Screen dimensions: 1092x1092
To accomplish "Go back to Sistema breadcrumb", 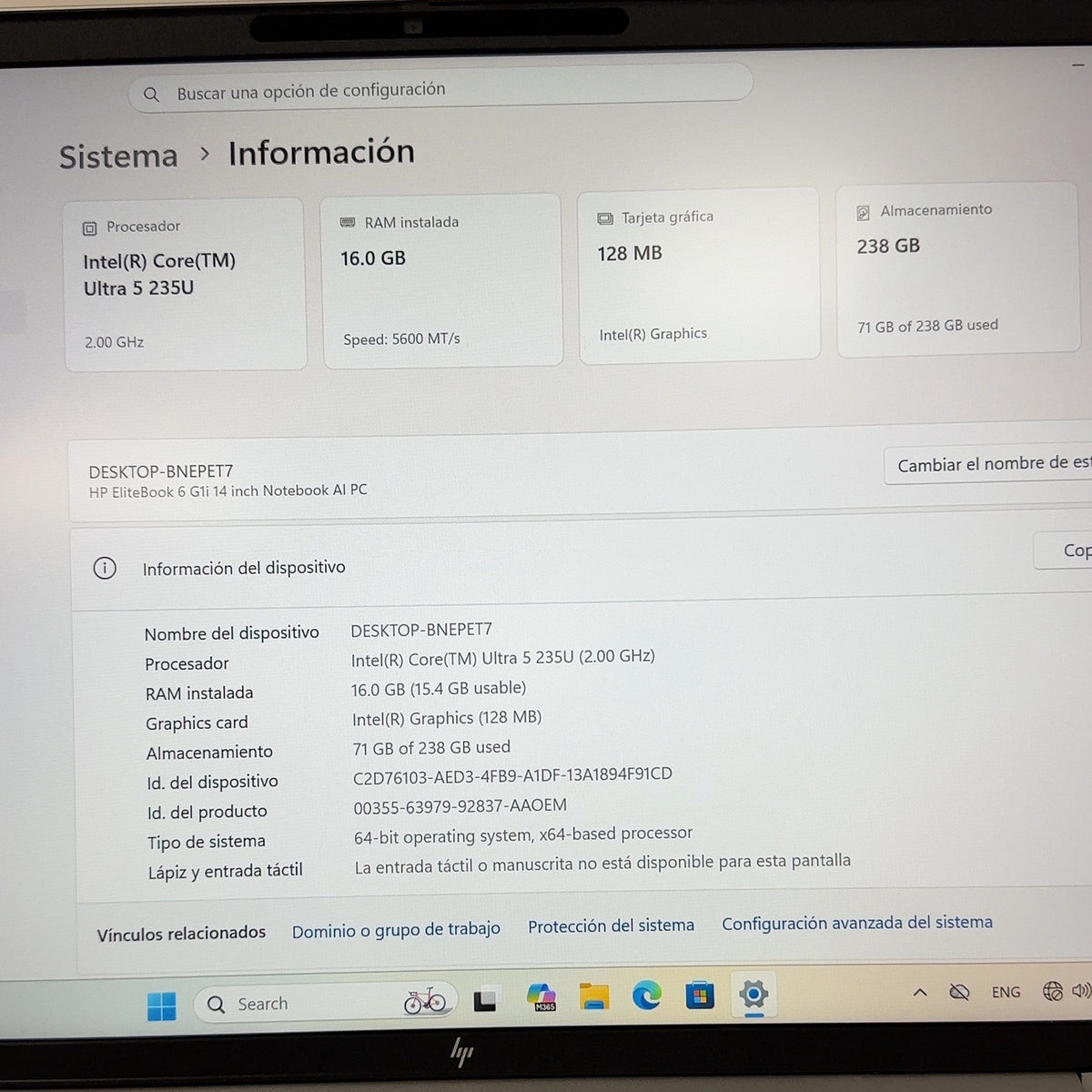I will 118,157.
